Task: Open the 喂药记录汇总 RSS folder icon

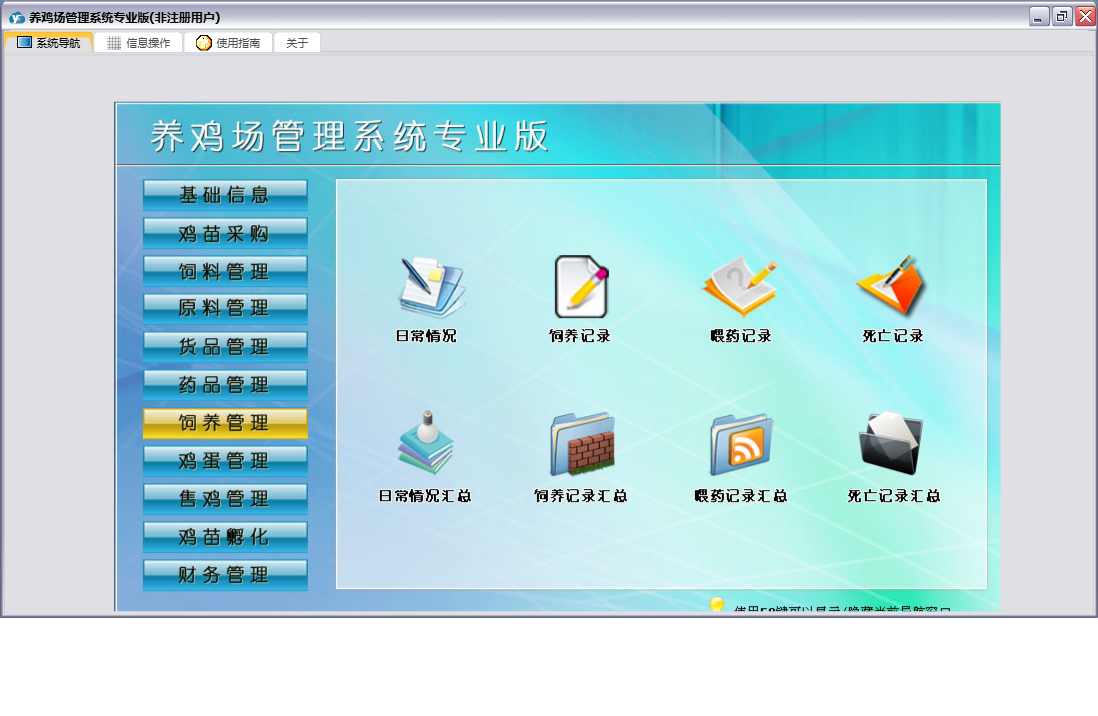Action: (741, 445)
